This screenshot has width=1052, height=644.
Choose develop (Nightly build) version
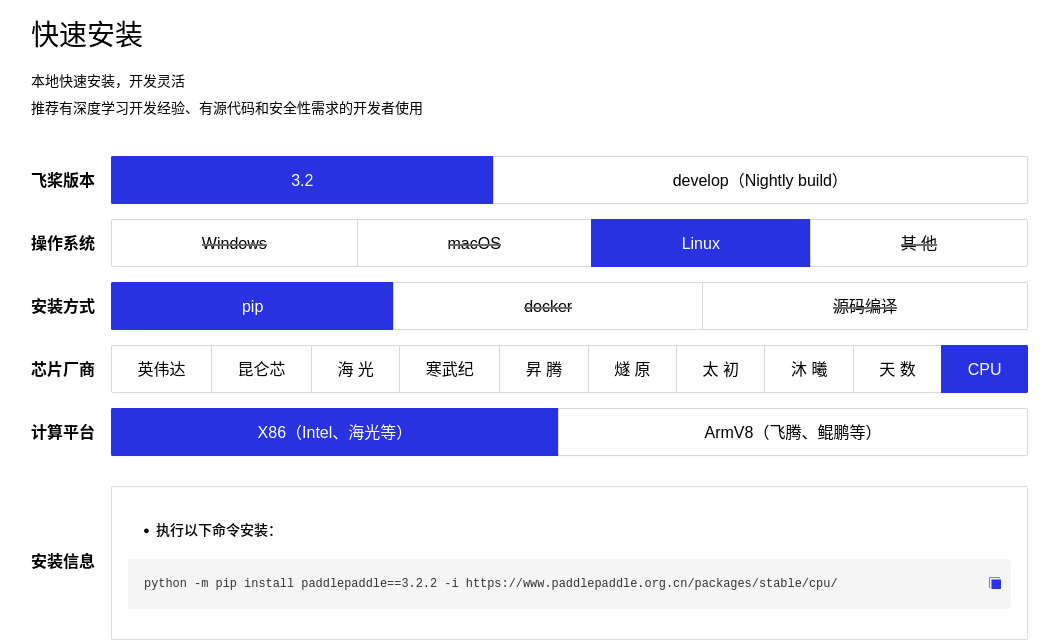[760, 180]
